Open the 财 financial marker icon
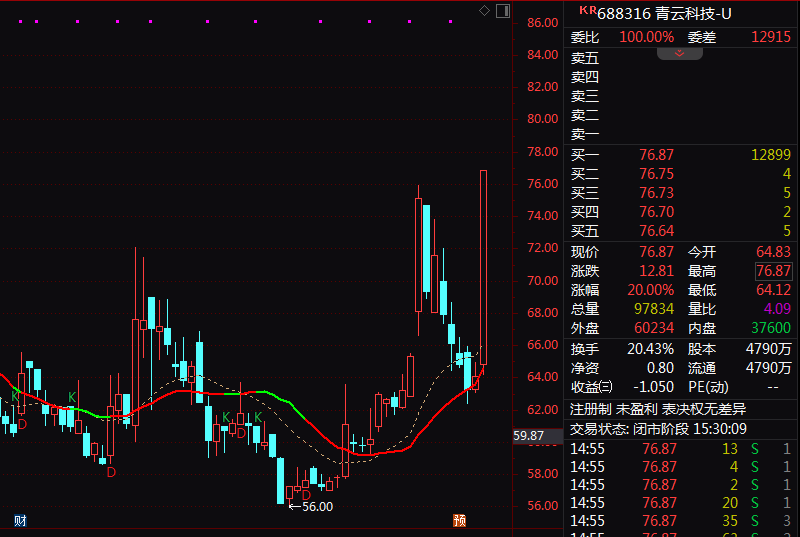The image size is (800, 537). [x=19, y=520]
